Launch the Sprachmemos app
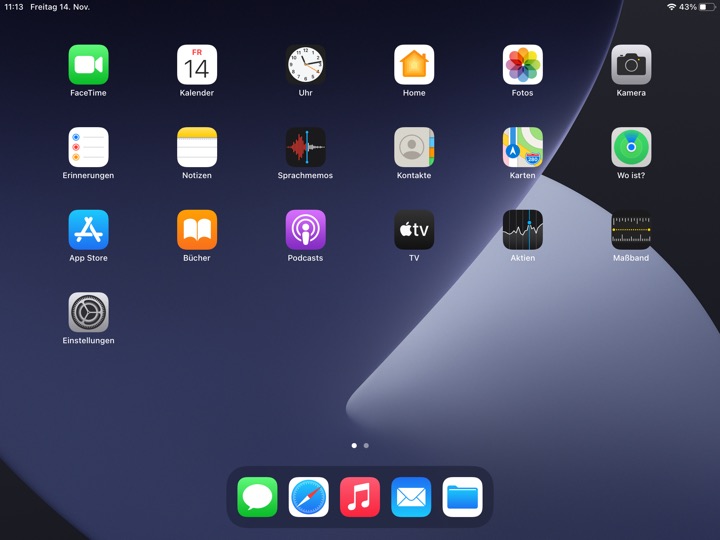The width and height of the screenshot is (720, 540). (305, 147)
